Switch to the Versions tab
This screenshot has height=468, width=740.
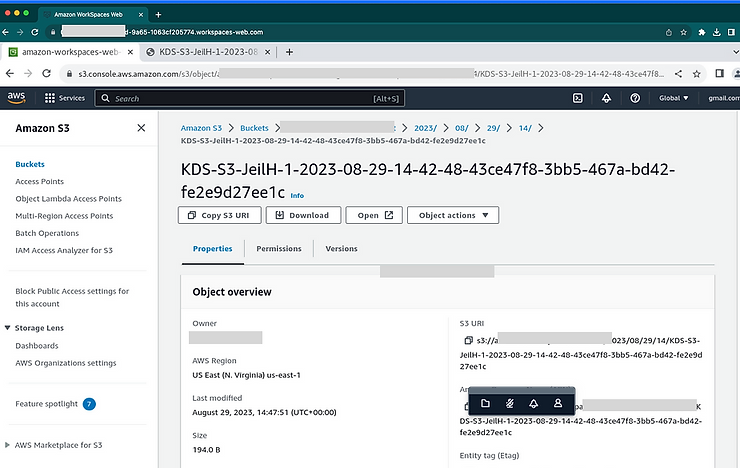[341, 249]
